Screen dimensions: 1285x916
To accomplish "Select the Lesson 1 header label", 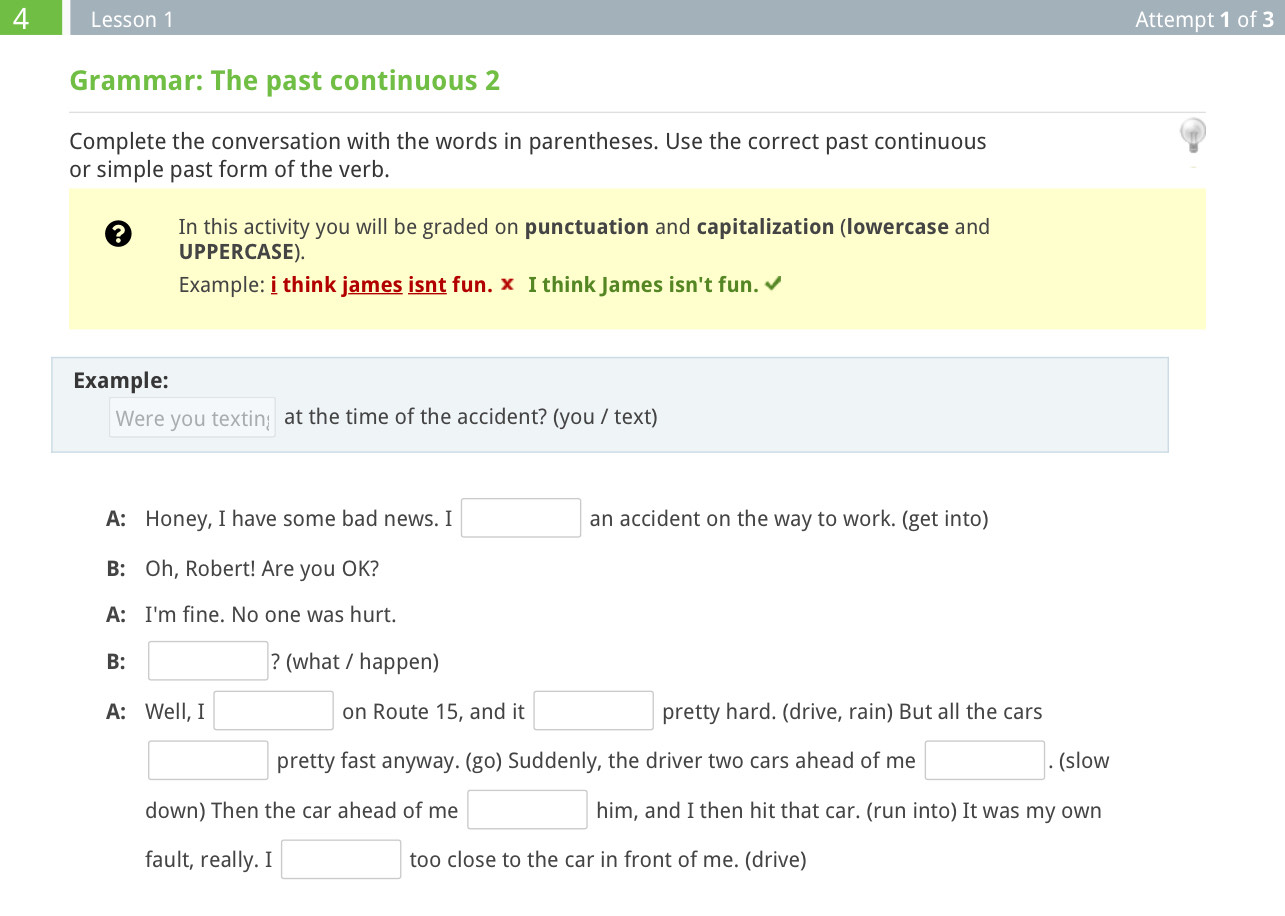I will click(132, 19).
